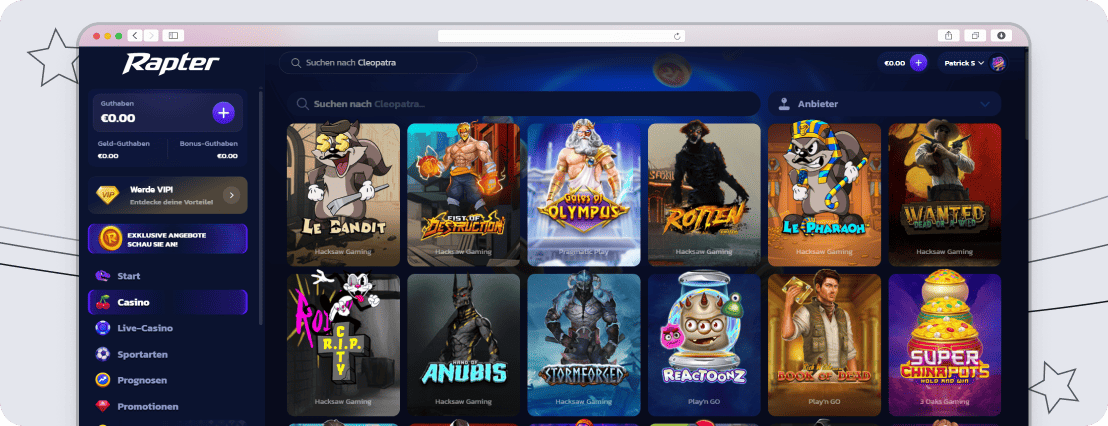Click the Anbieter provider icon
This screenshot has width=1108, height=426.
tap(784, 104)
